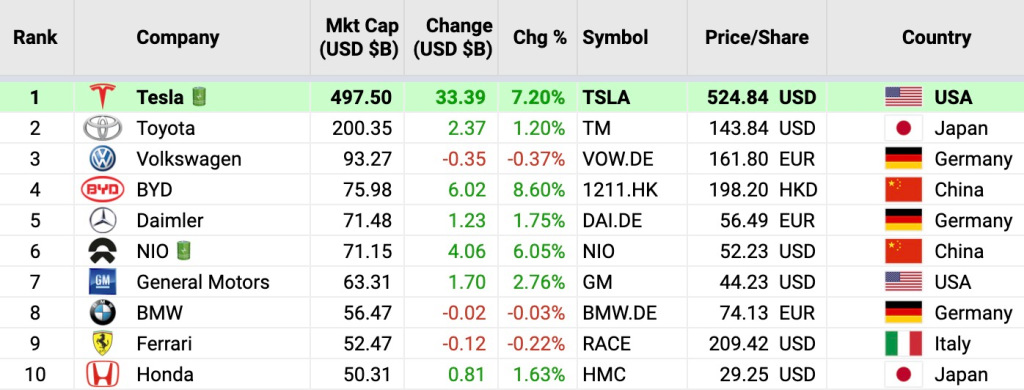Select the Volkswagen logo
This screenshot has height=390, width=1024.
coord(103,159)
